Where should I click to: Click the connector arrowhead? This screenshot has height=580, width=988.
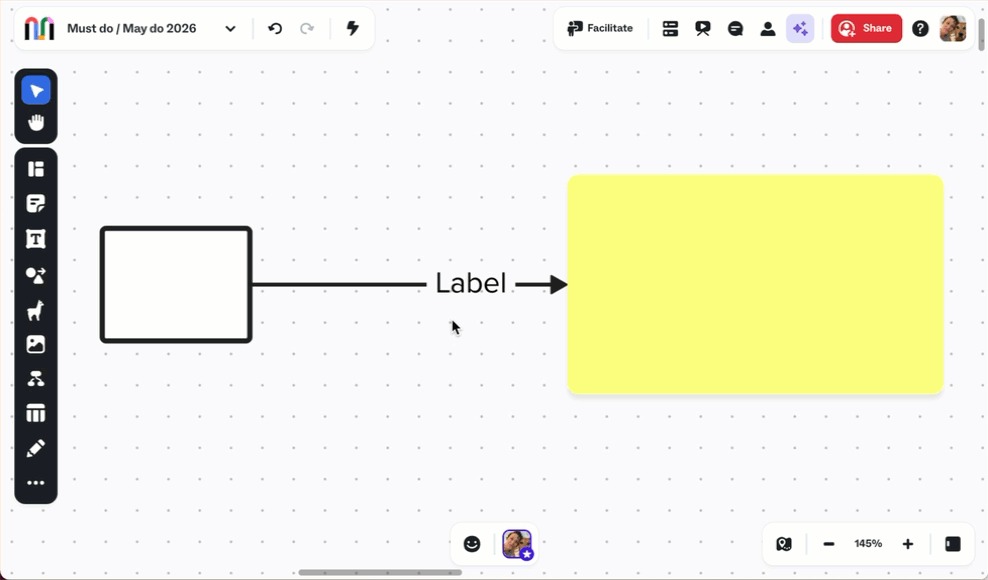click(558, 284)
